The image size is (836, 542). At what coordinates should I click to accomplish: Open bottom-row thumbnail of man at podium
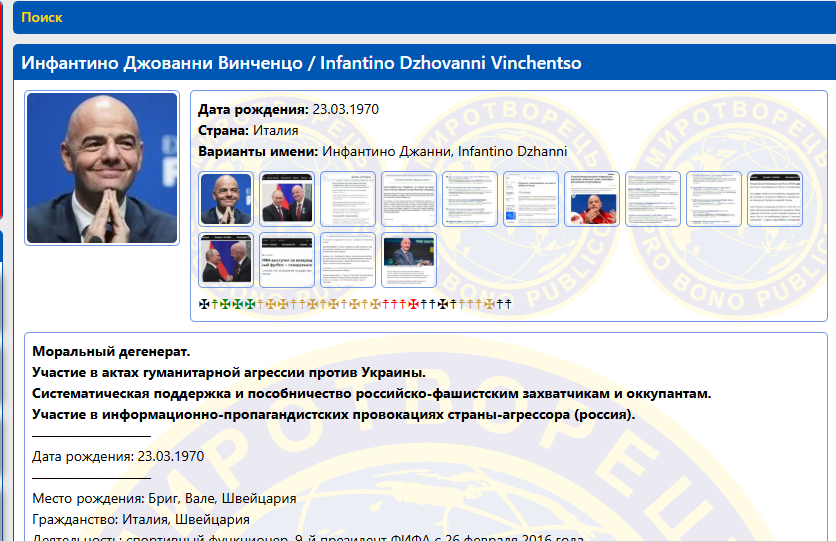409,260
